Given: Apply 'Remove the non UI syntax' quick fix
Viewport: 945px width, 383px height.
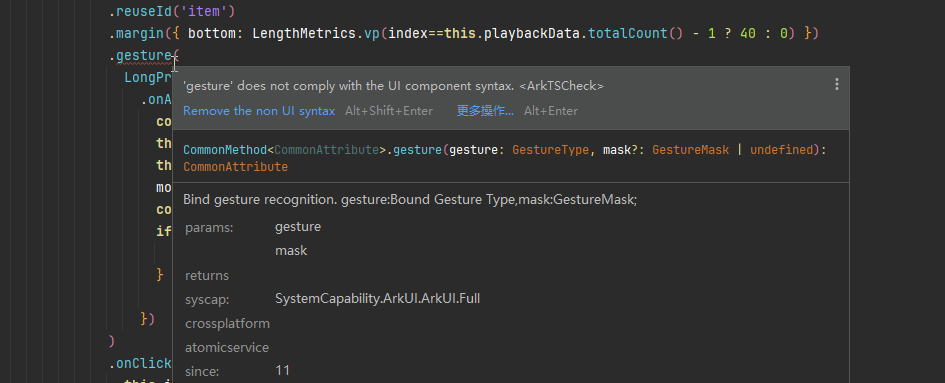Looking at the screenshot, I should 259,111.
